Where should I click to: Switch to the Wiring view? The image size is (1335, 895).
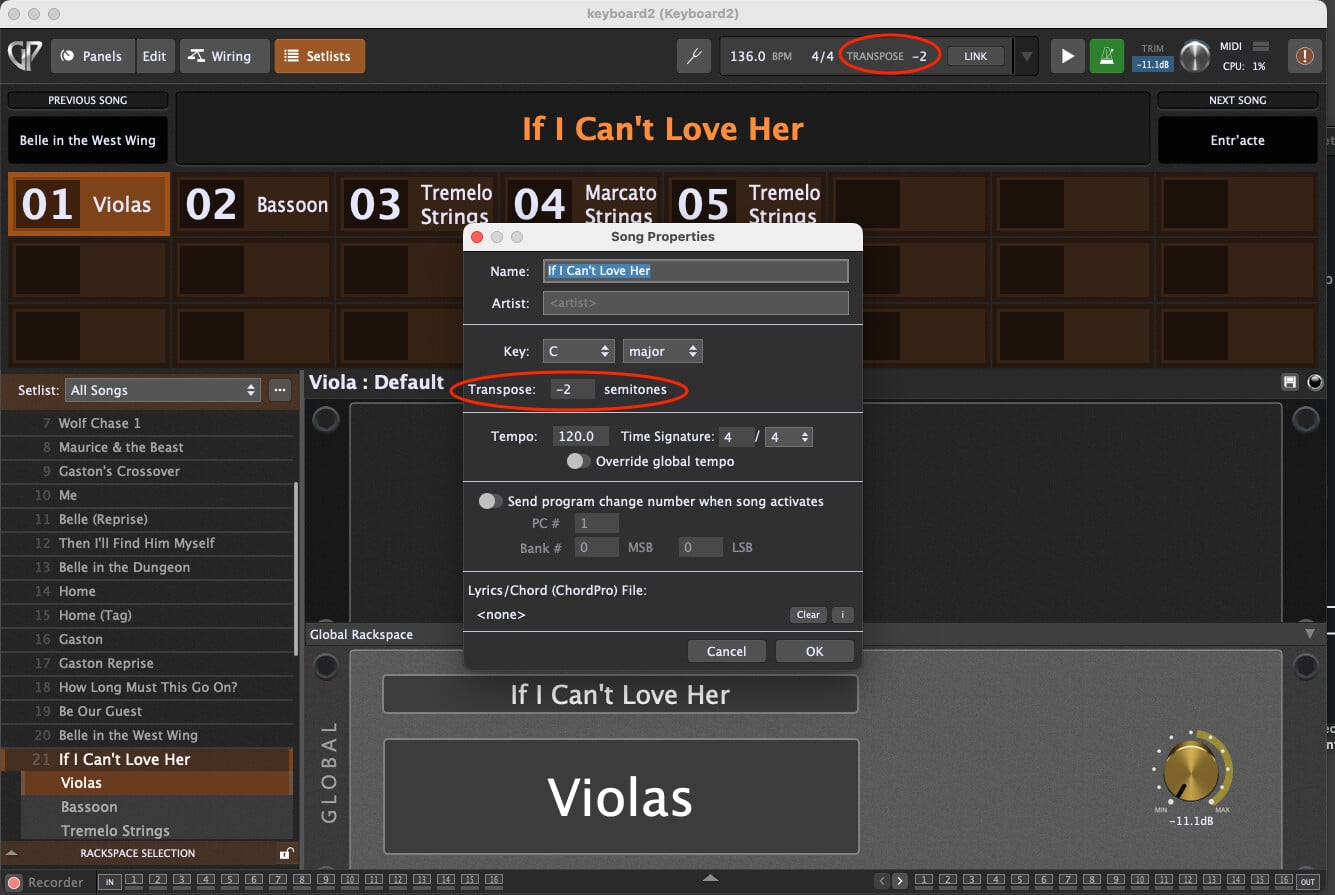(224, 56)
